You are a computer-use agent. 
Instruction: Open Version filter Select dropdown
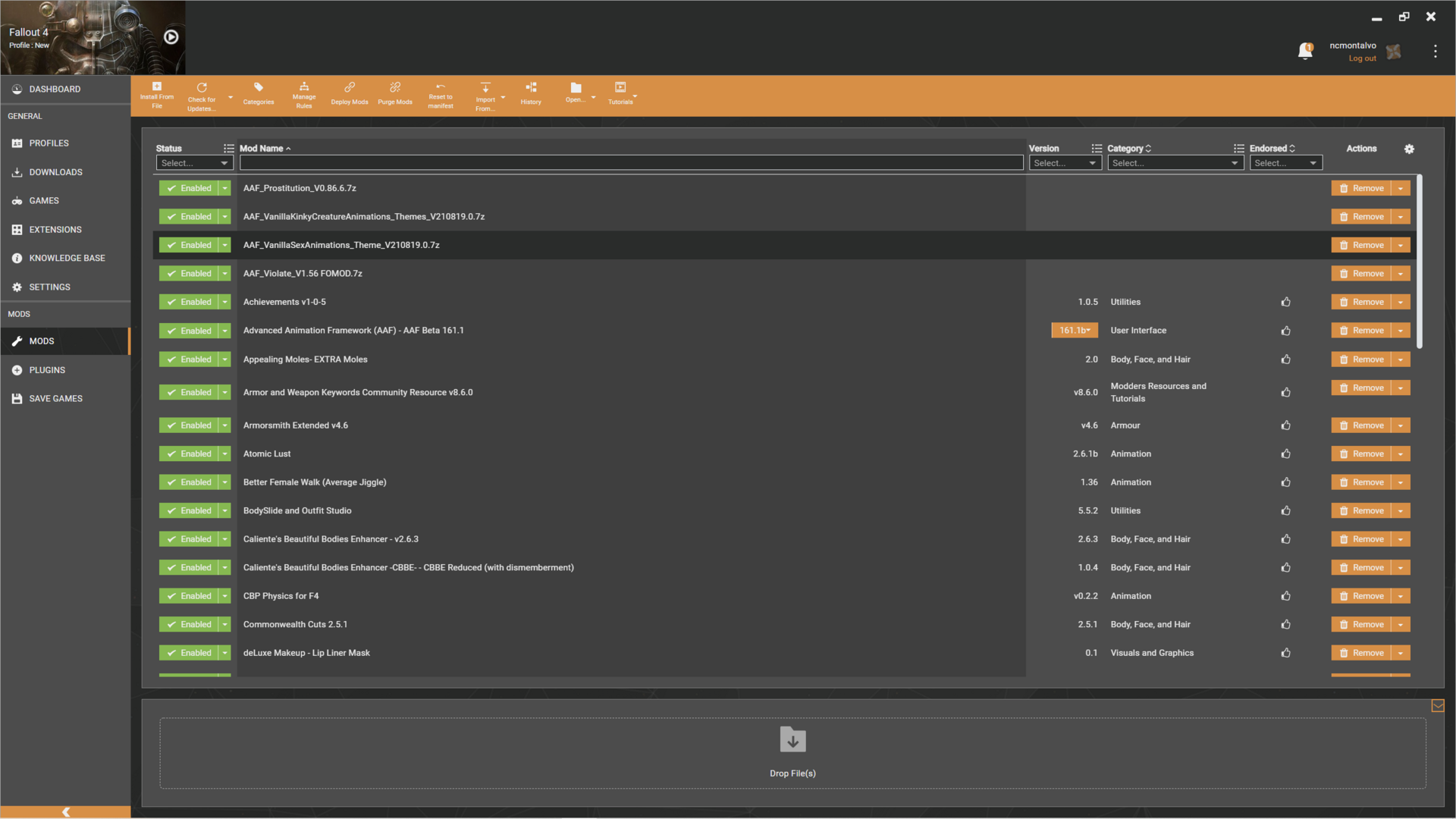click(x=1065, y=163)
